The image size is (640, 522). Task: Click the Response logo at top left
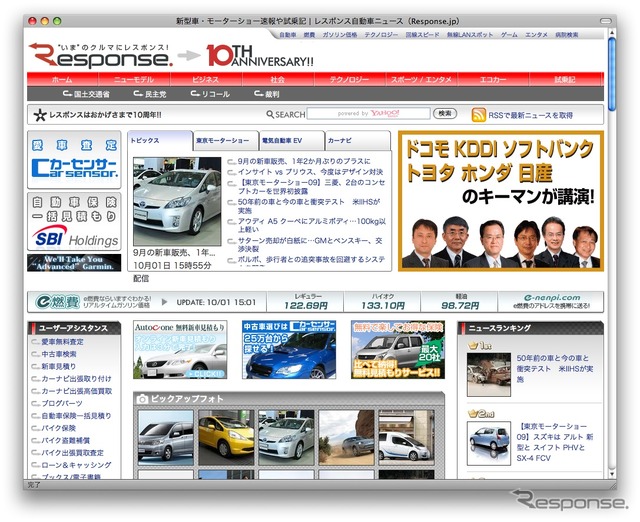pos(100,56)
